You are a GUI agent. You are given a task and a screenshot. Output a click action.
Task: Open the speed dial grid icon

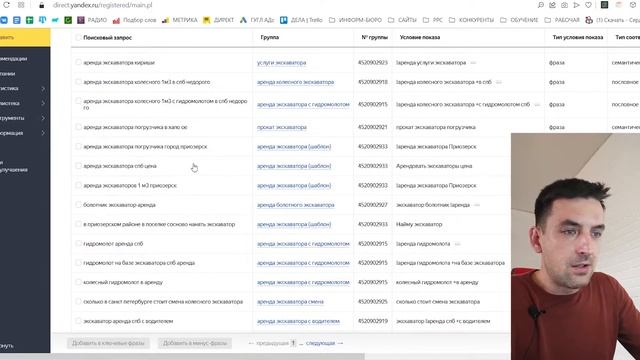[21, 5]
